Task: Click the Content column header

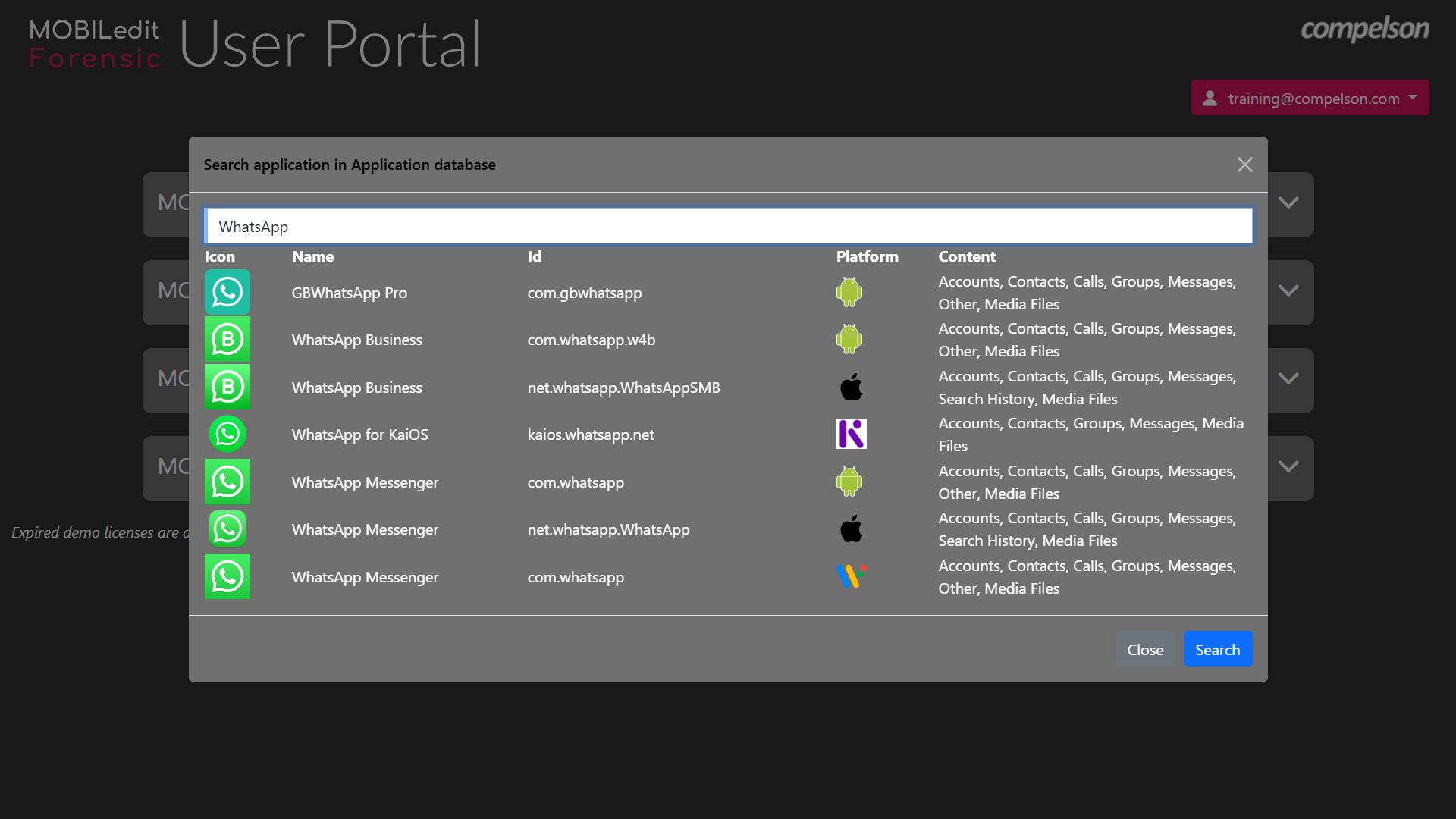Action: (967, 256)
